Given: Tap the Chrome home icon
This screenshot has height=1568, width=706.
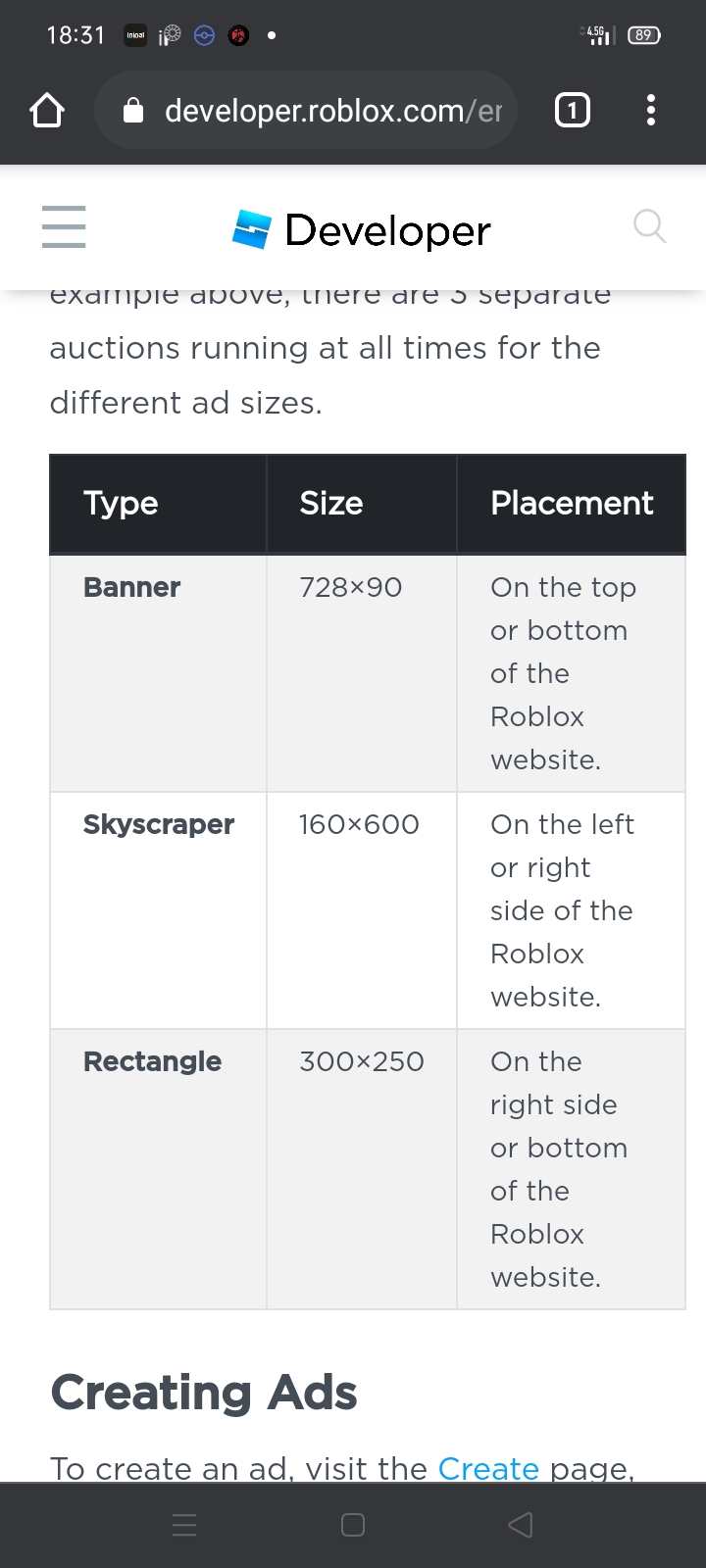Looking at the screenshot, I should coord(46,110).
